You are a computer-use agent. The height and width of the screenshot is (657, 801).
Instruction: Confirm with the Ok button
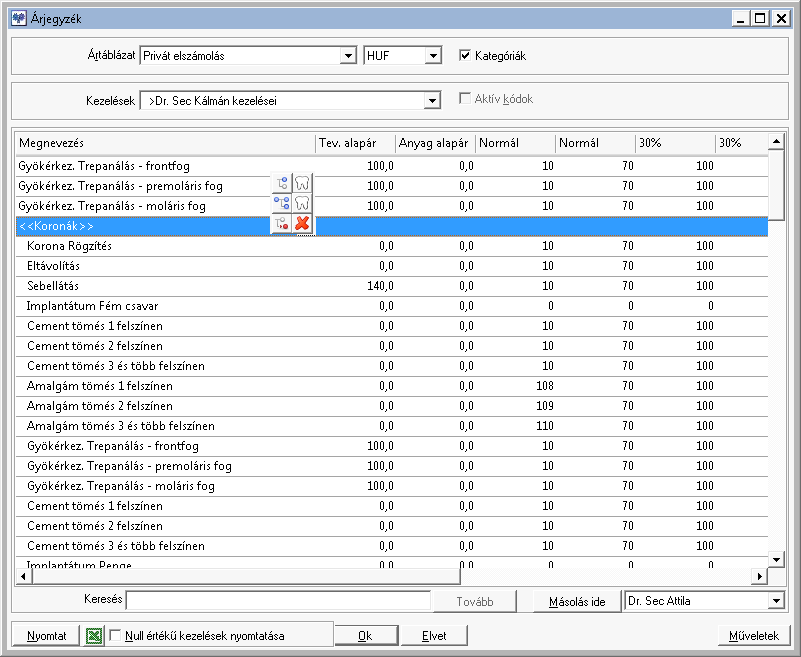click(x=365, y=636)
